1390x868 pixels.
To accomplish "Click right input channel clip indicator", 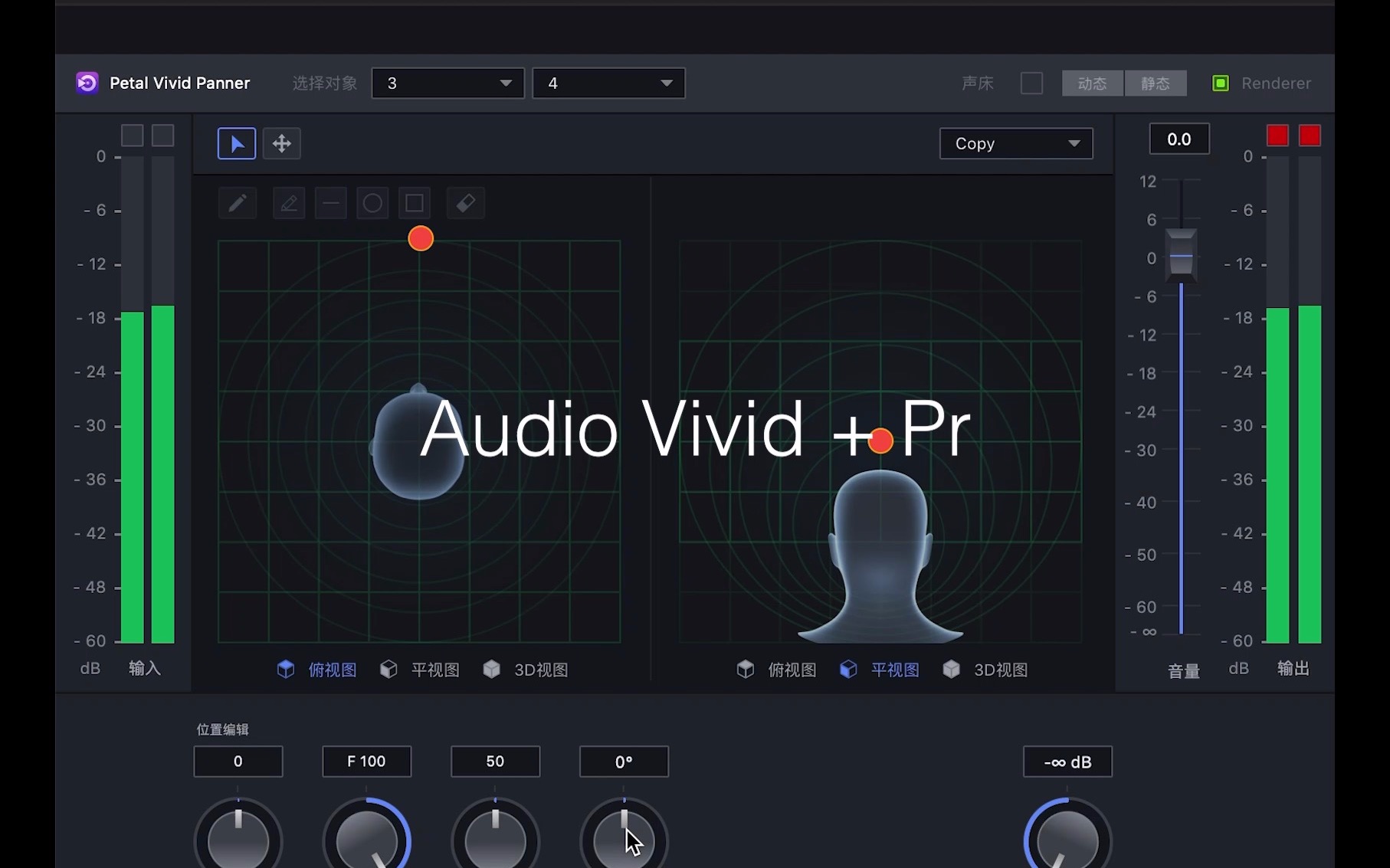I will click(162, 136).
